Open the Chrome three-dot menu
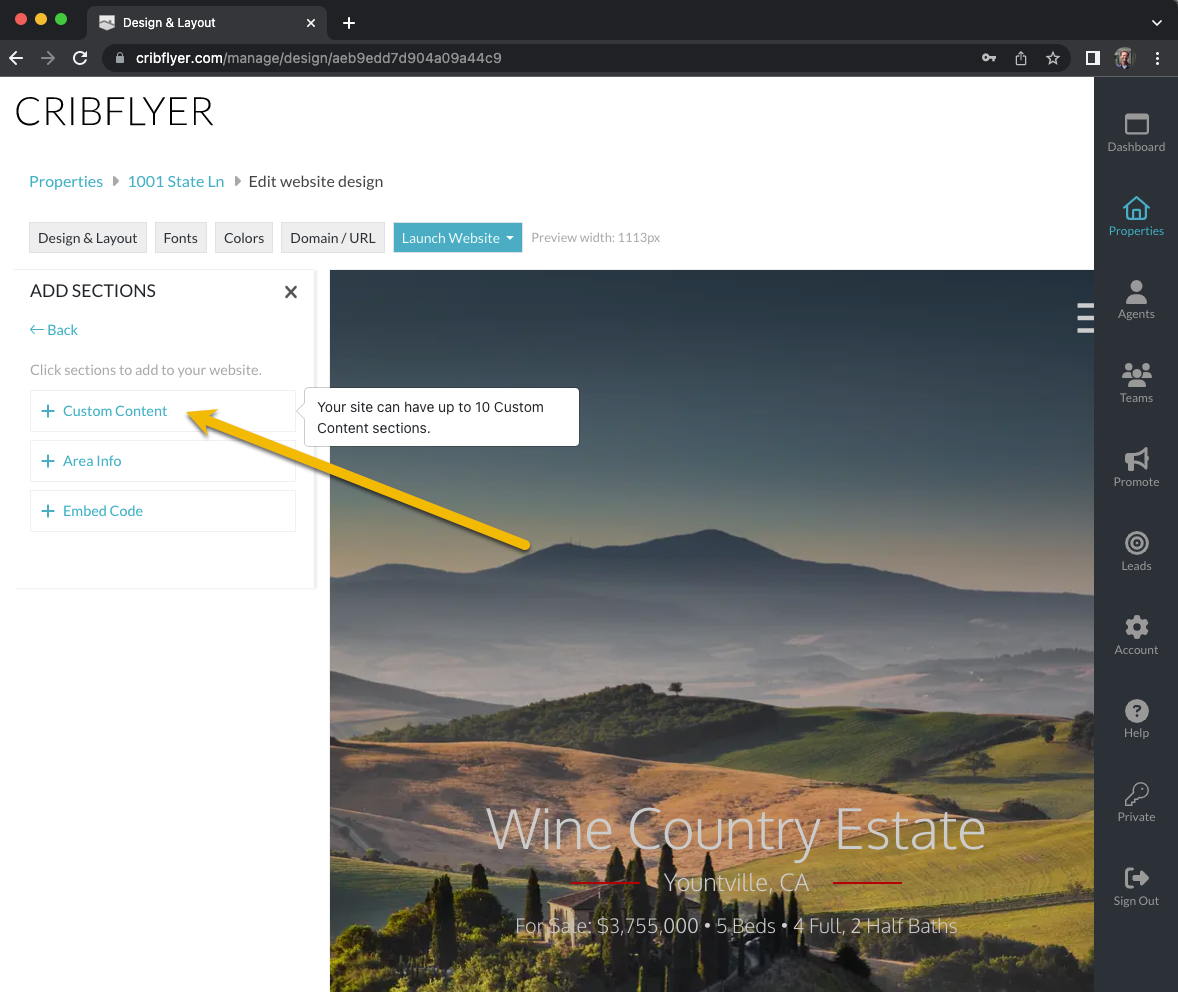This screenshot has height=992, width=1178. coord(1157,58)
